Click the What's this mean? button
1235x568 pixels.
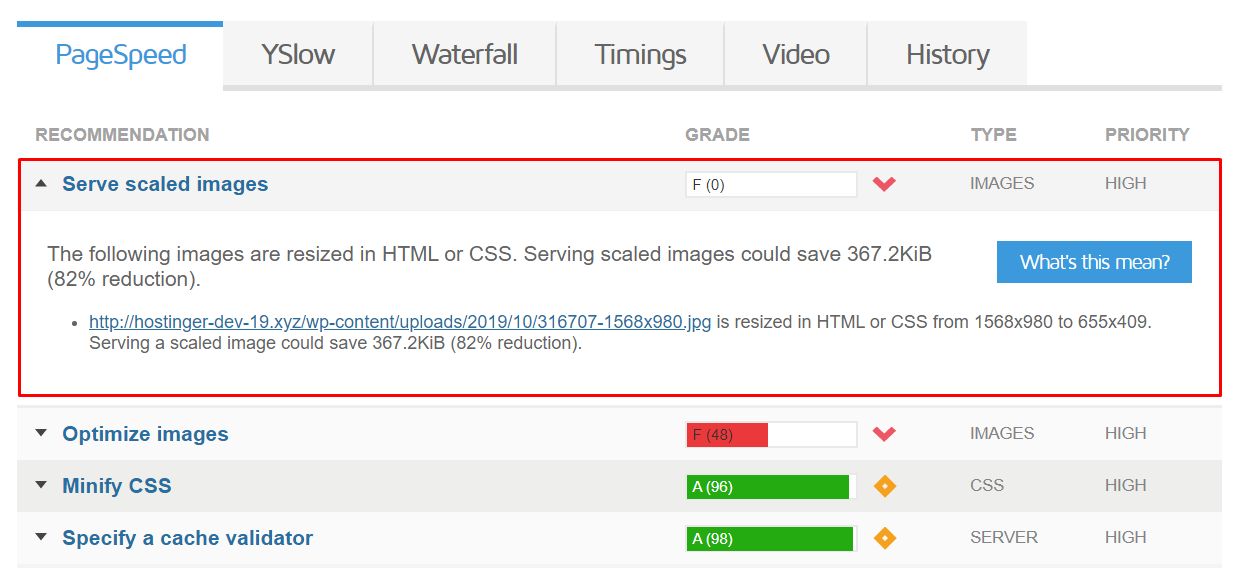click(x=1094, y=262)
